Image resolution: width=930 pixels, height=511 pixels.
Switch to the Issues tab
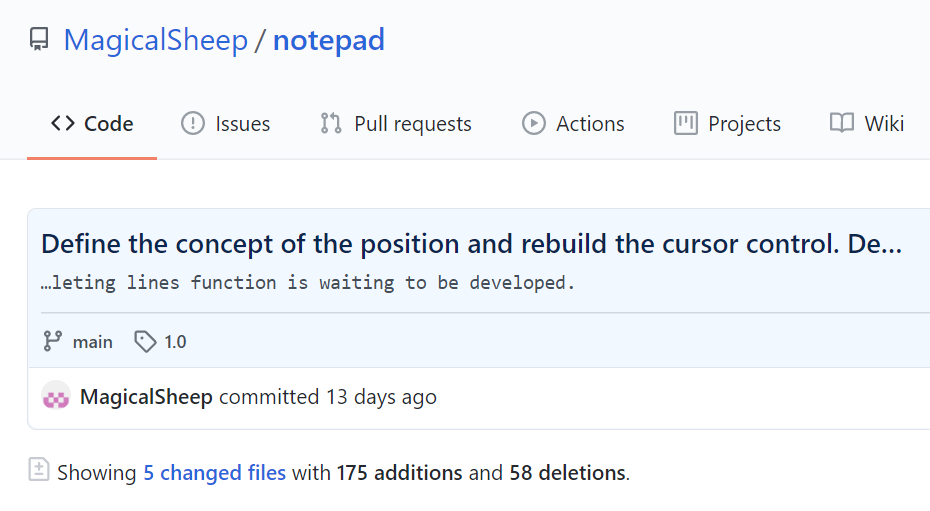(225, 123)
